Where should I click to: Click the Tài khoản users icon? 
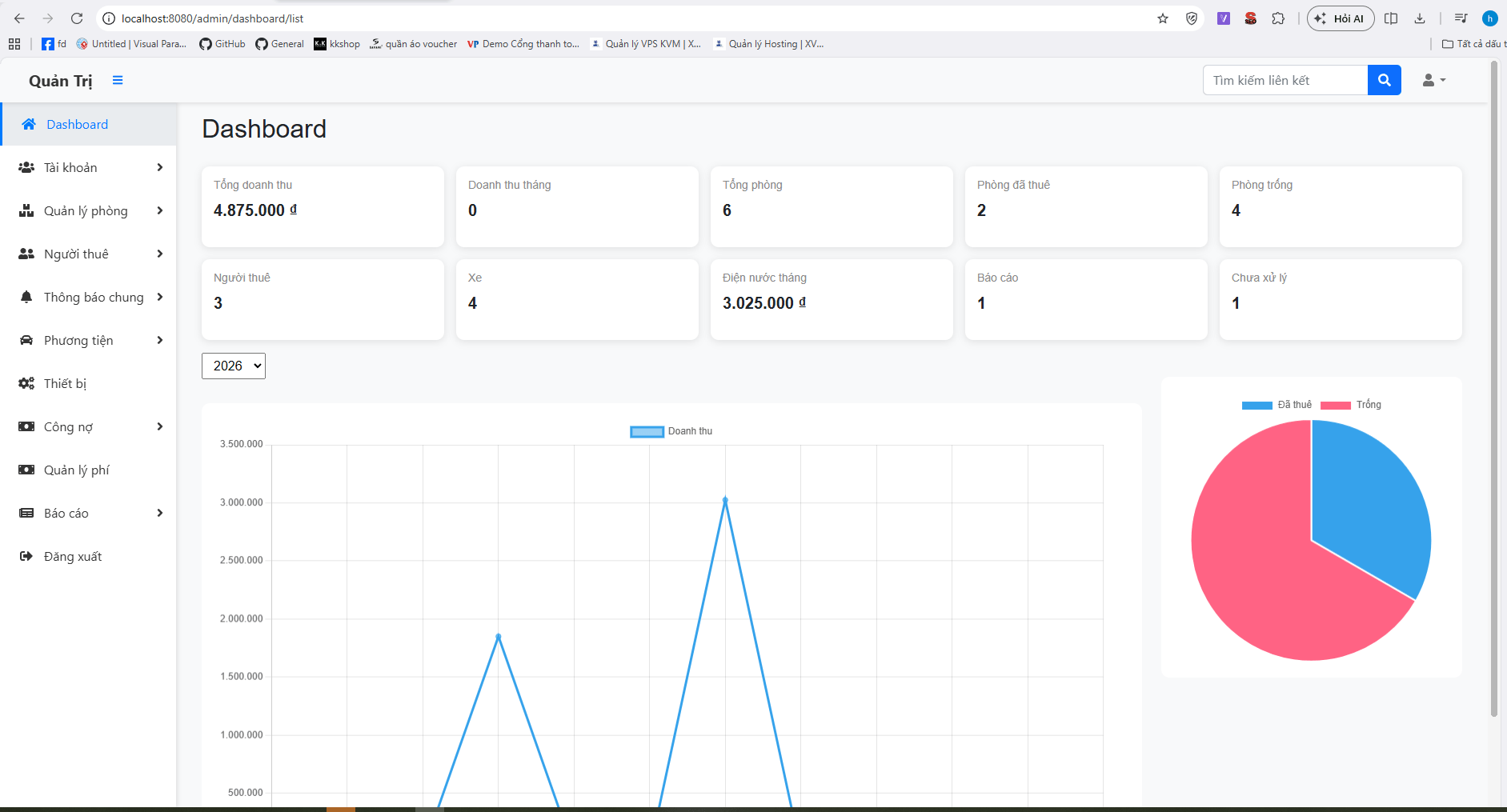[26, 167]
